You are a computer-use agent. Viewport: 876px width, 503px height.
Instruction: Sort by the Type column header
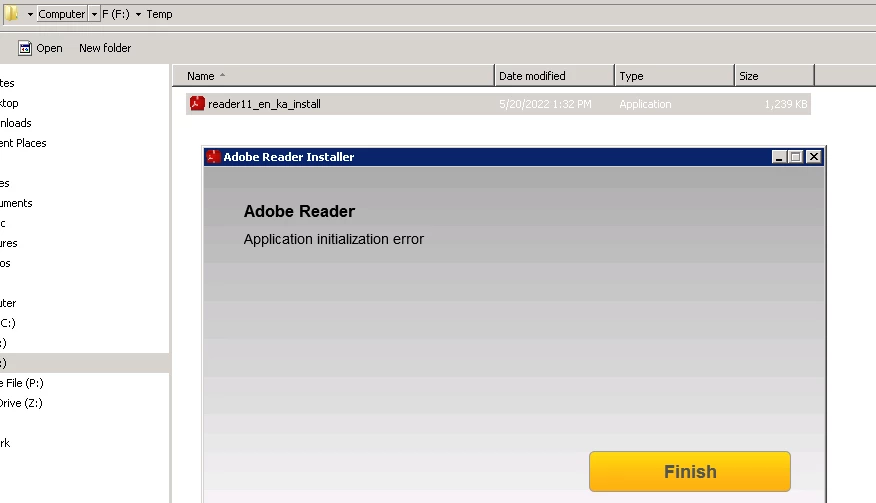[674, 75]
